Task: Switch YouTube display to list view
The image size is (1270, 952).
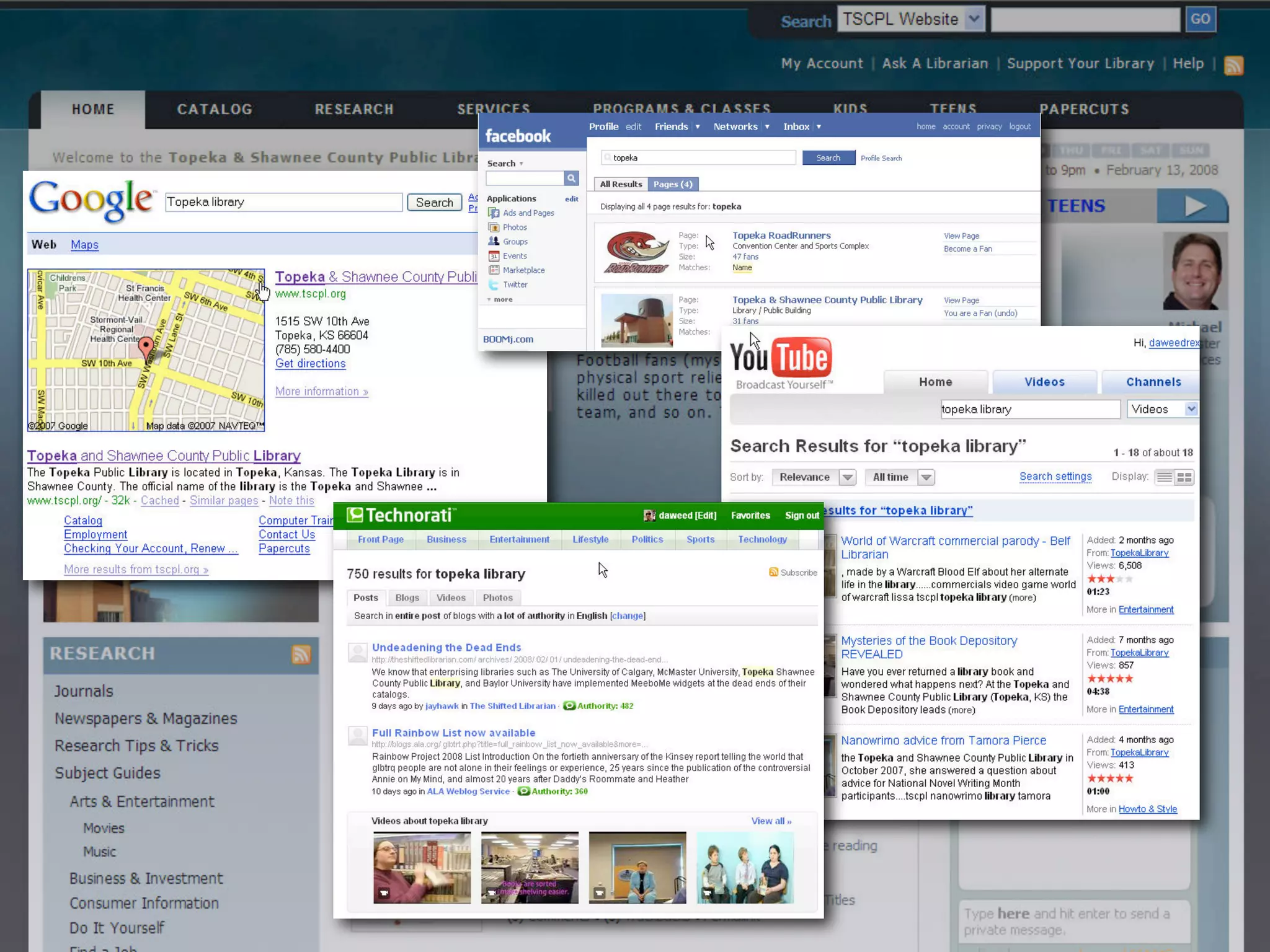Action: coord(1165,477)
